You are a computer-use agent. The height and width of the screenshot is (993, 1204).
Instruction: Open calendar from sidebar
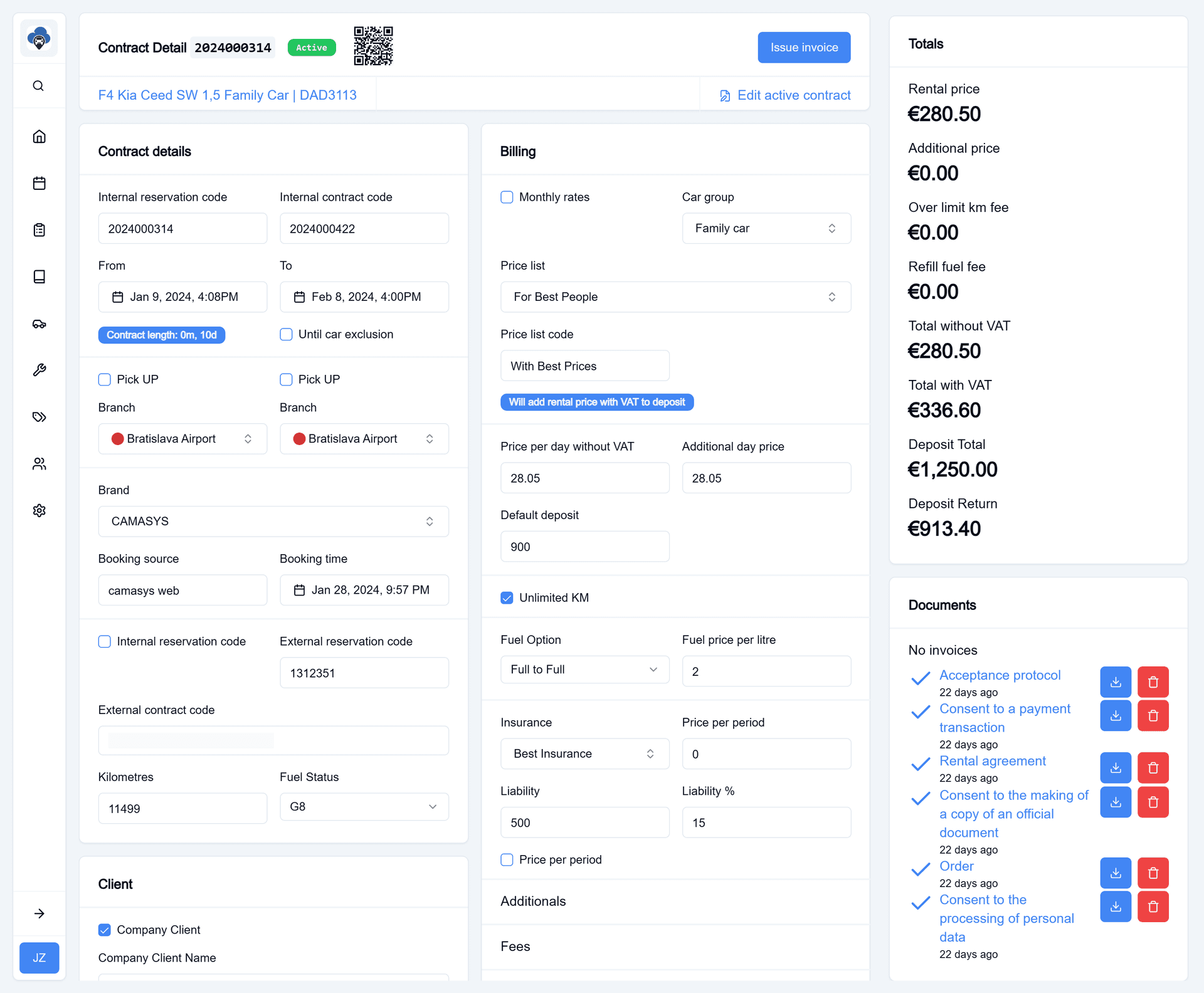click(x=39, y=183)
